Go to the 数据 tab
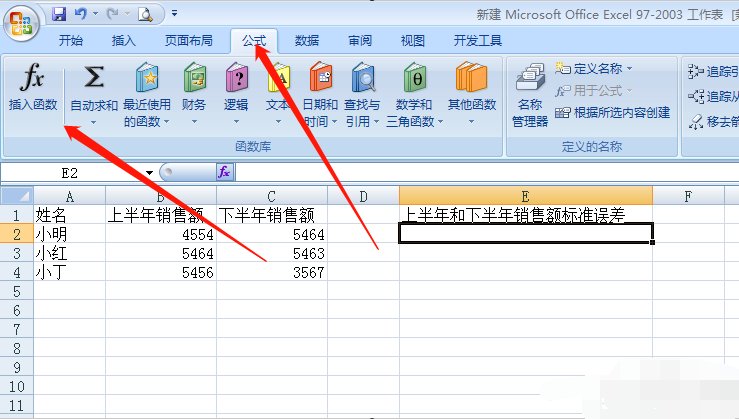Image resolution: width=739 pixels, height=419 pixels. pos(307,41)
